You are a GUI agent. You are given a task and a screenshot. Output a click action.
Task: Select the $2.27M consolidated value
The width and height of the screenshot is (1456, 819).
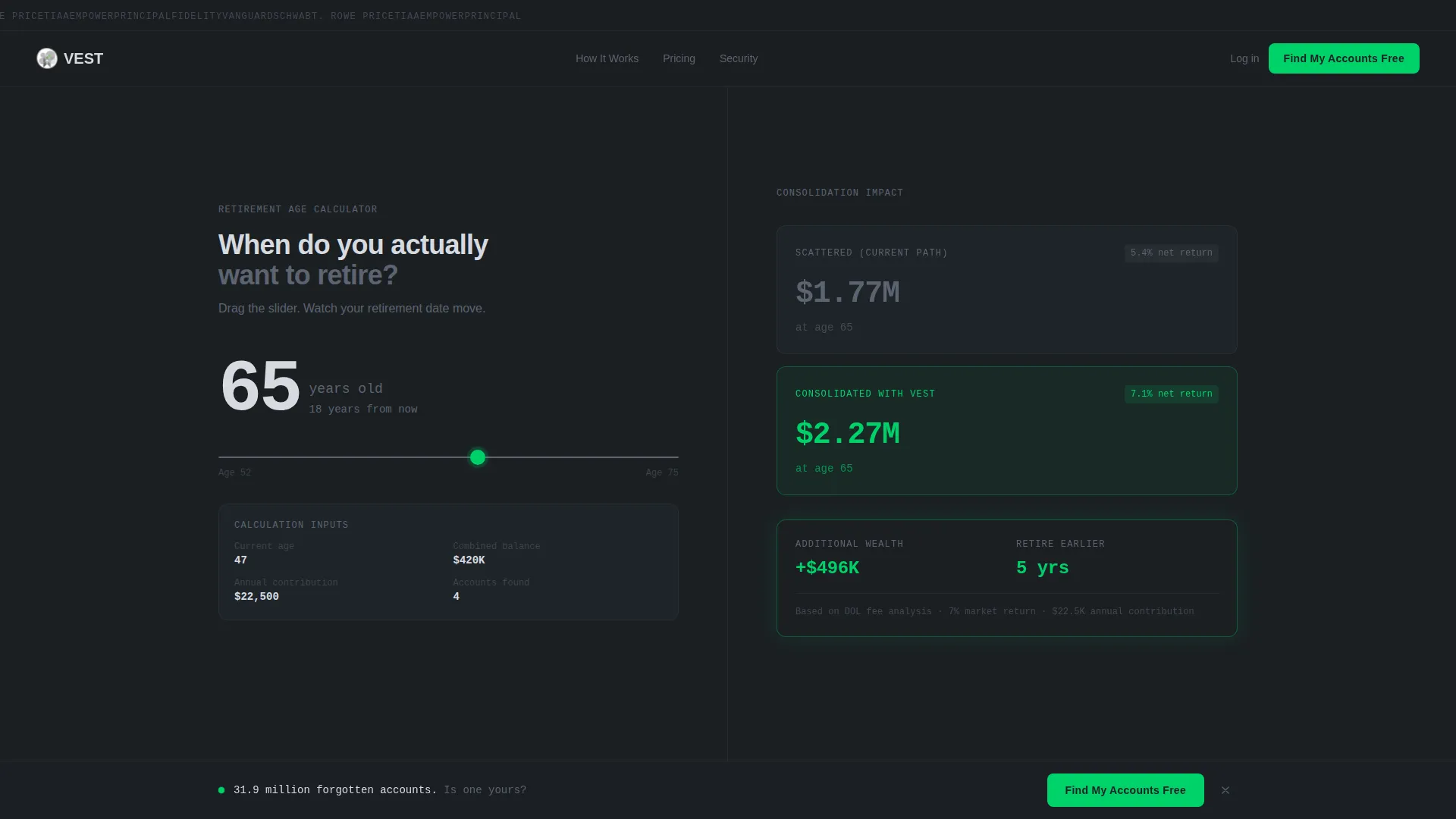847,434
